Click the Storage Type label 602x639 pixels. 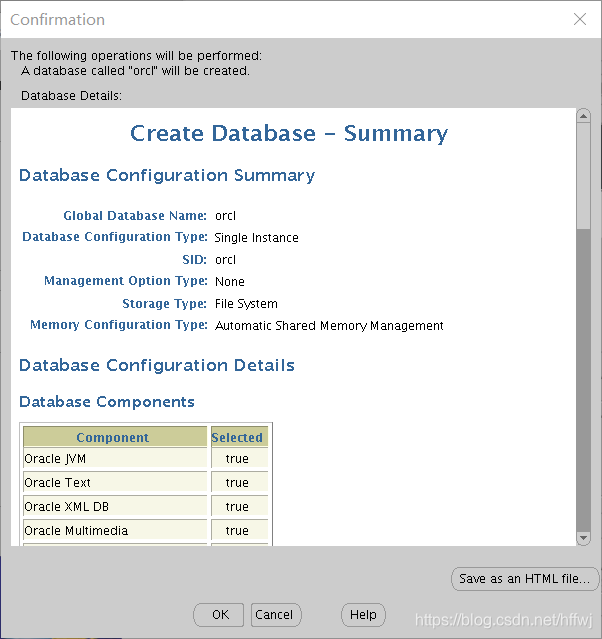(165, 304)
